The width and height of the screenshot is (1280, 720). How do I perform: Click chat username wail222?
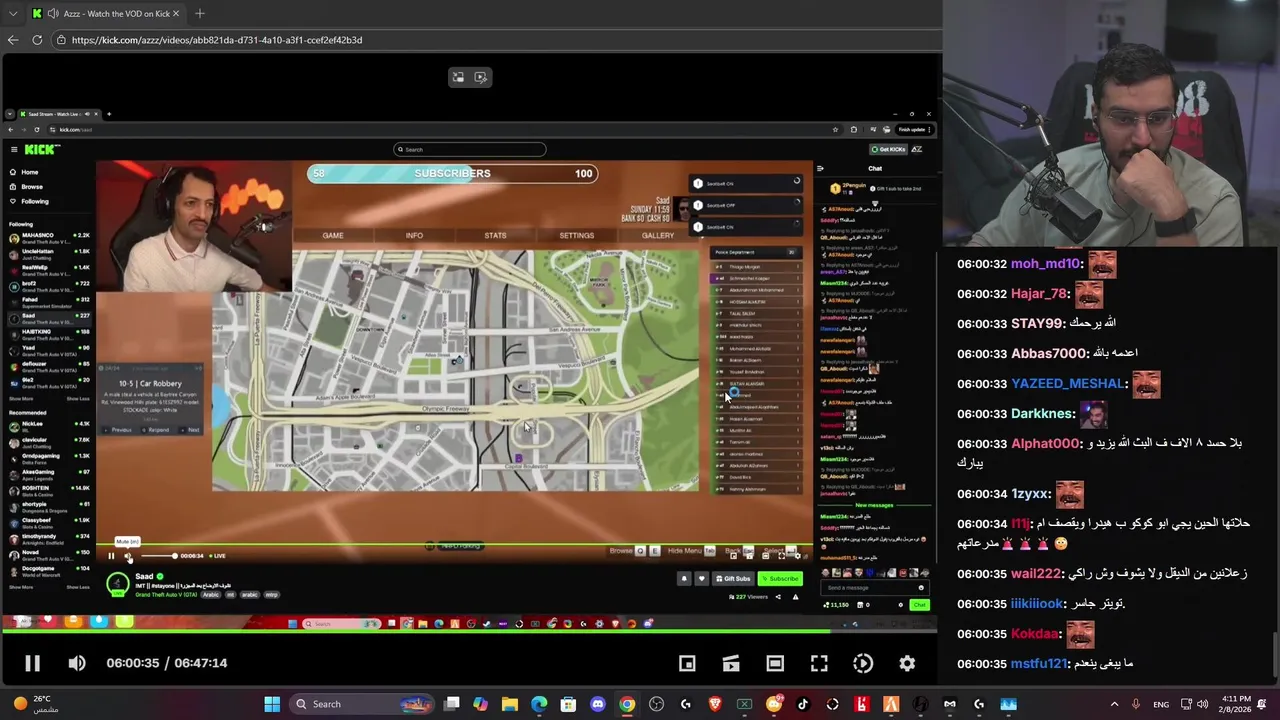click(x=1035, y=574)
